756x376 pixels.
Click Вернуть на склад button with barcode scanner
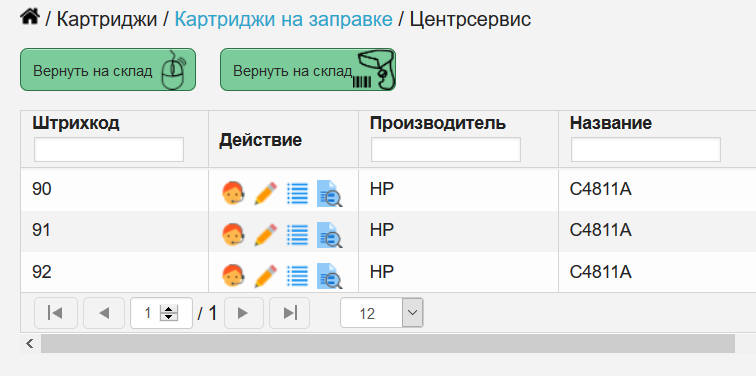308,69
